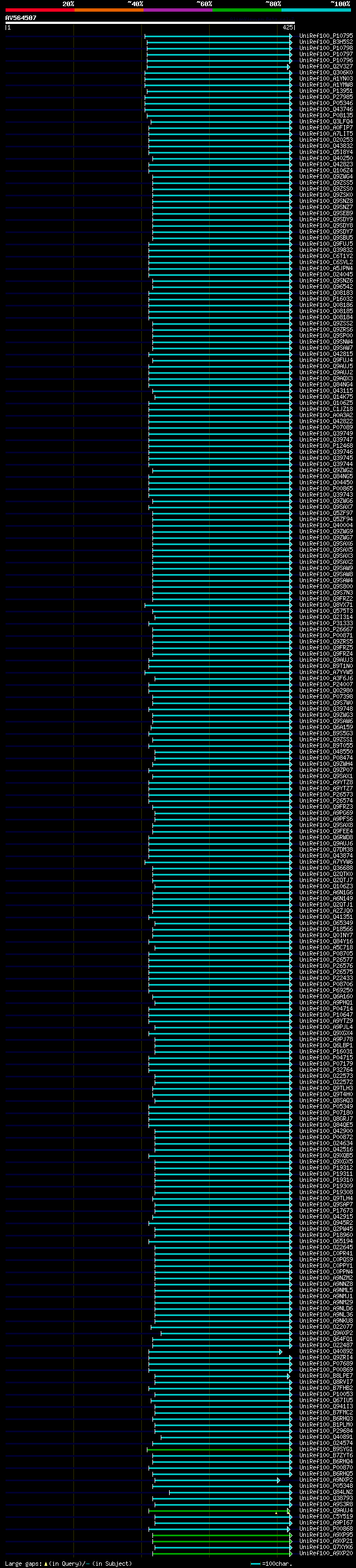Select the UniRef100_Q9SEB9 label
The image size is (356, 1568).
325,213
